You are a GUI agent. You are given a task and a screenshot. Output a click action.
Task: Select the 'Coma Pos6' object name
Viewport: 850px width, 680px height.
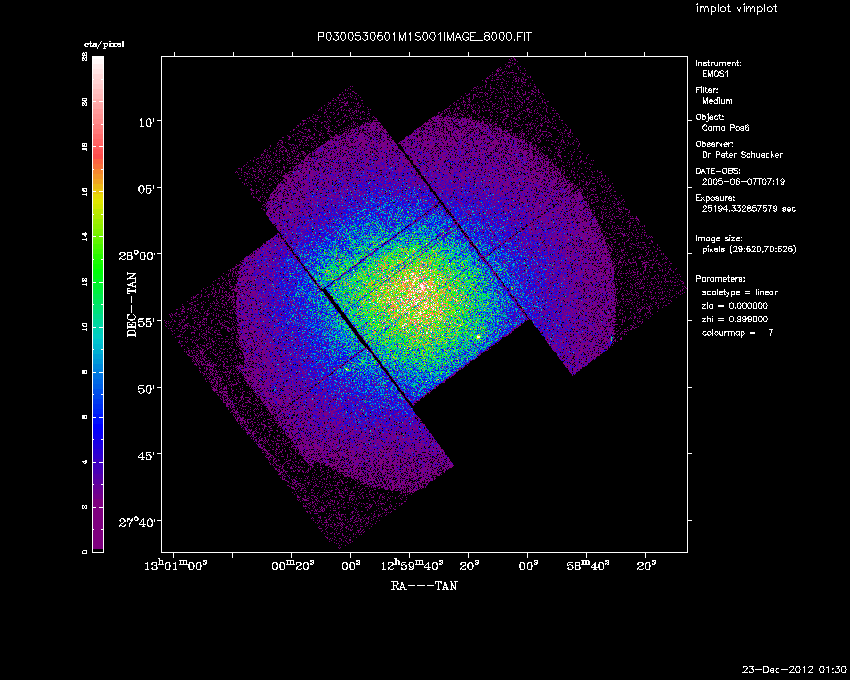point(725,128)
